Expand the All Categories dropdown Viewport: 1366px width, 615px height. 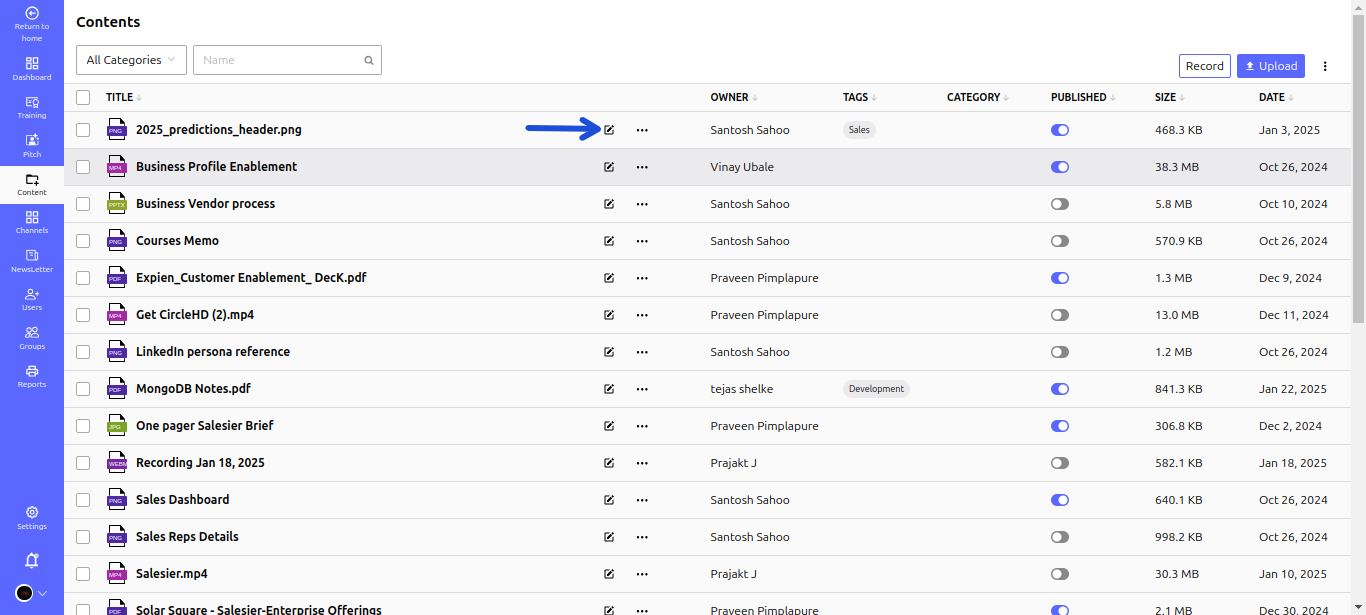coord(131,60)
